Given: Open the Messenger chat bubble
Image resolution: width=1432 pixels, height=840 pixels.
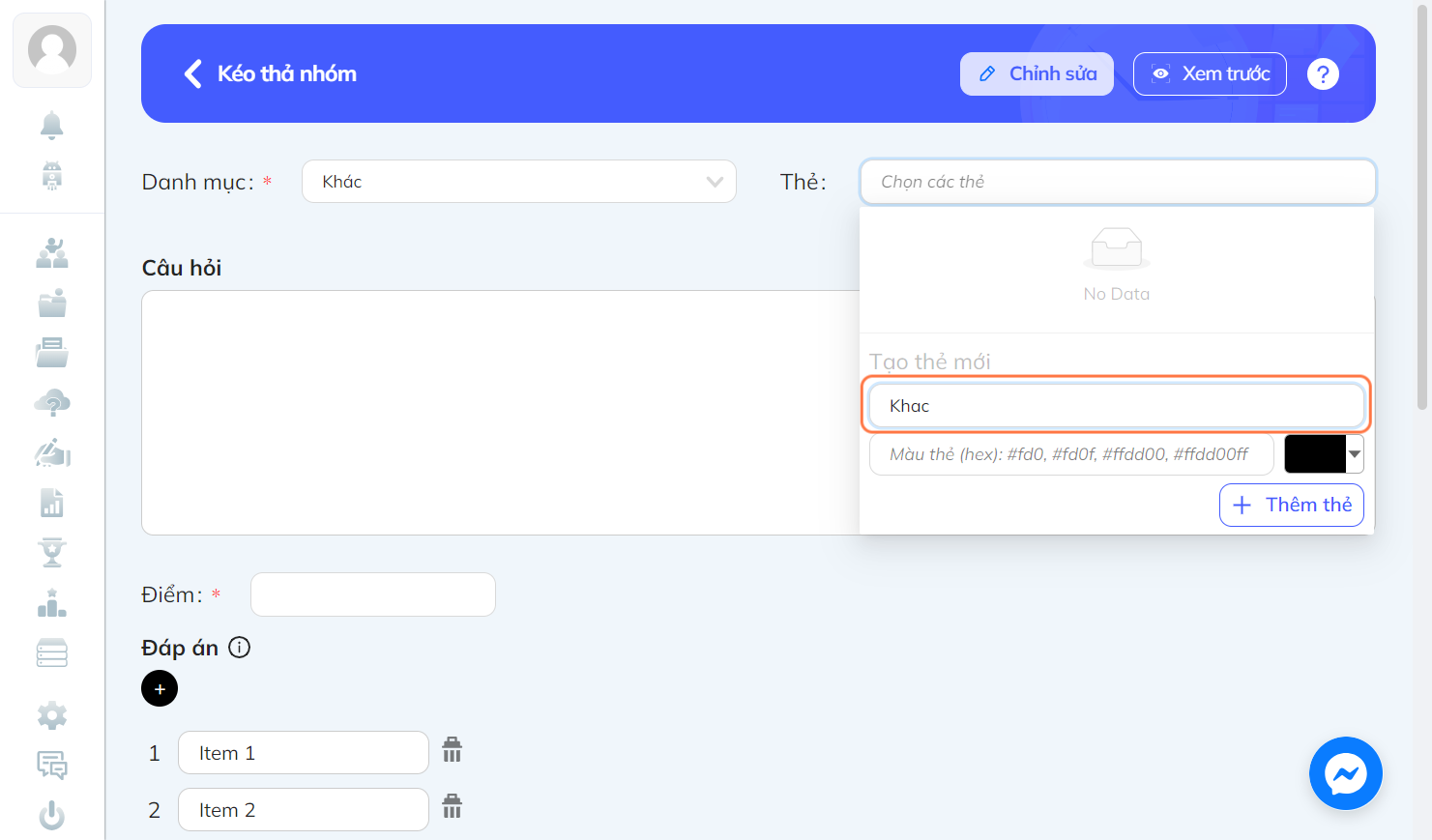Looking at the screenshot, I should [x=1346, y=773].
